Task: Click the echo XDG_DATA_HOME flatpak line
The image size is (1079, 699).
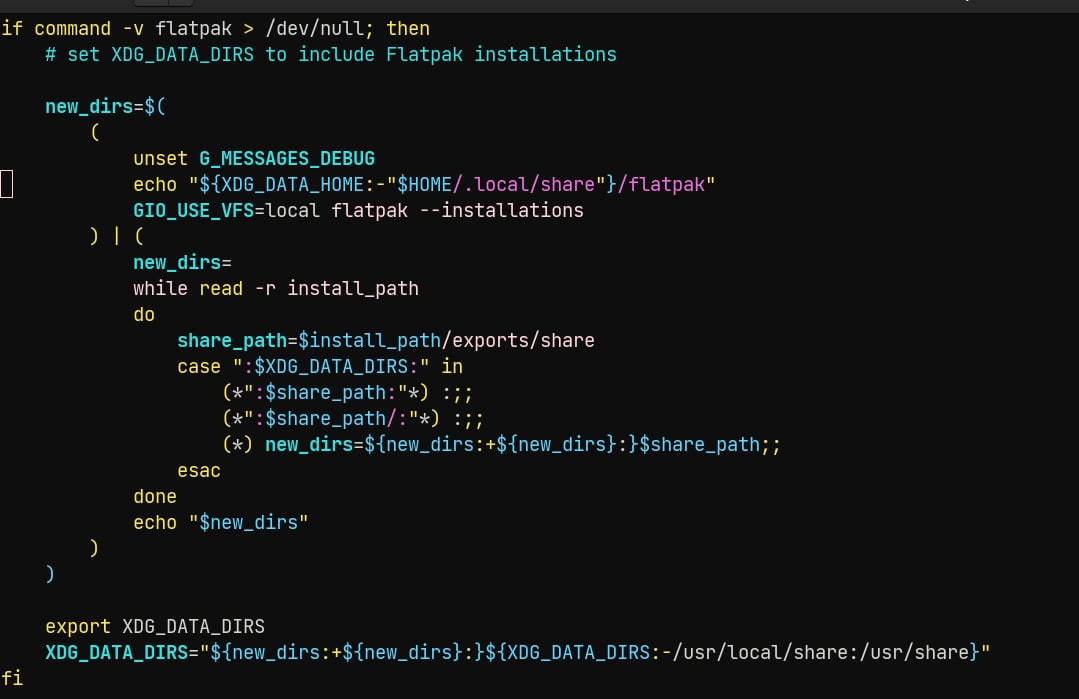Action: click(424, 184)
